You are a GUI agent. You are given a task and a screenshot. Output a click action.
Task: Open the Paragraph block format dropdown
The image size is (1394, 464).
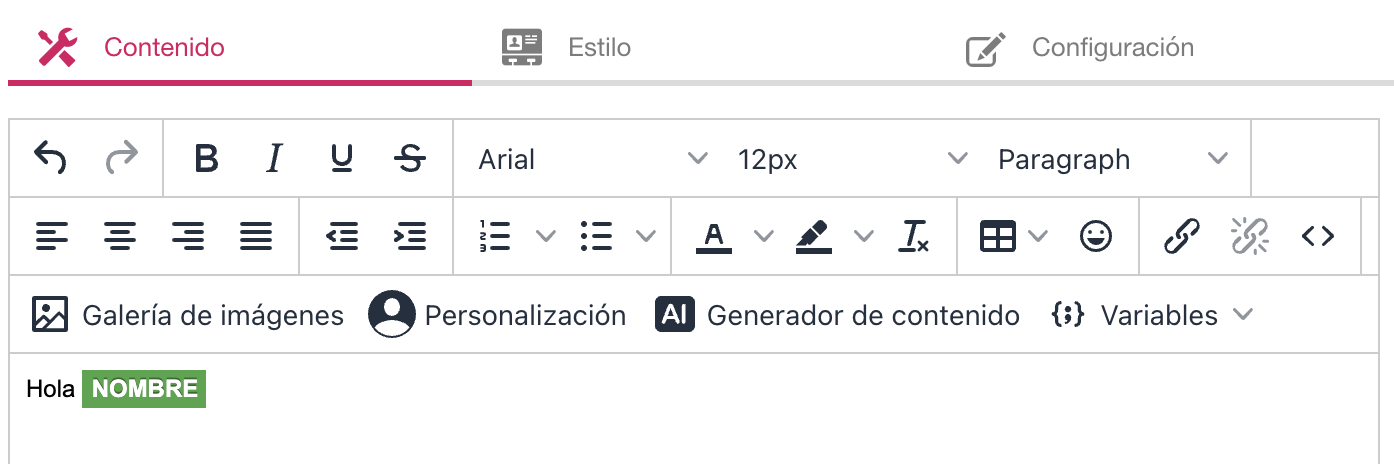coord(1113,158)
